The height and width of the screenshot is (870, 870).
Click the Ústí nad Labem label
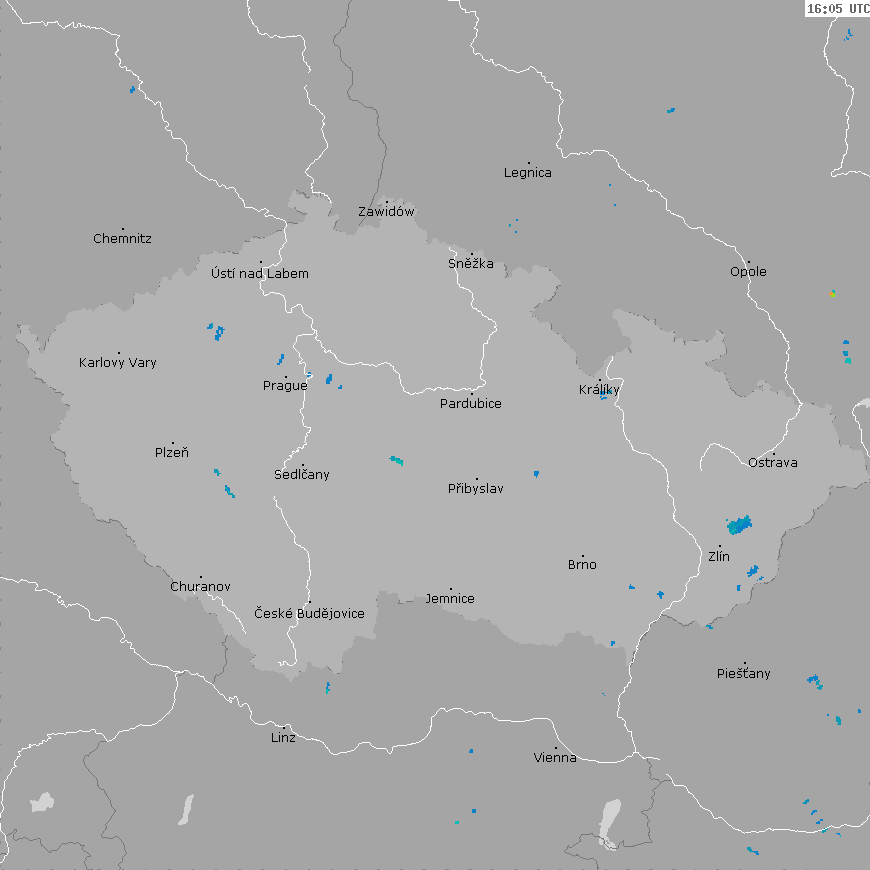pos(260,274)
